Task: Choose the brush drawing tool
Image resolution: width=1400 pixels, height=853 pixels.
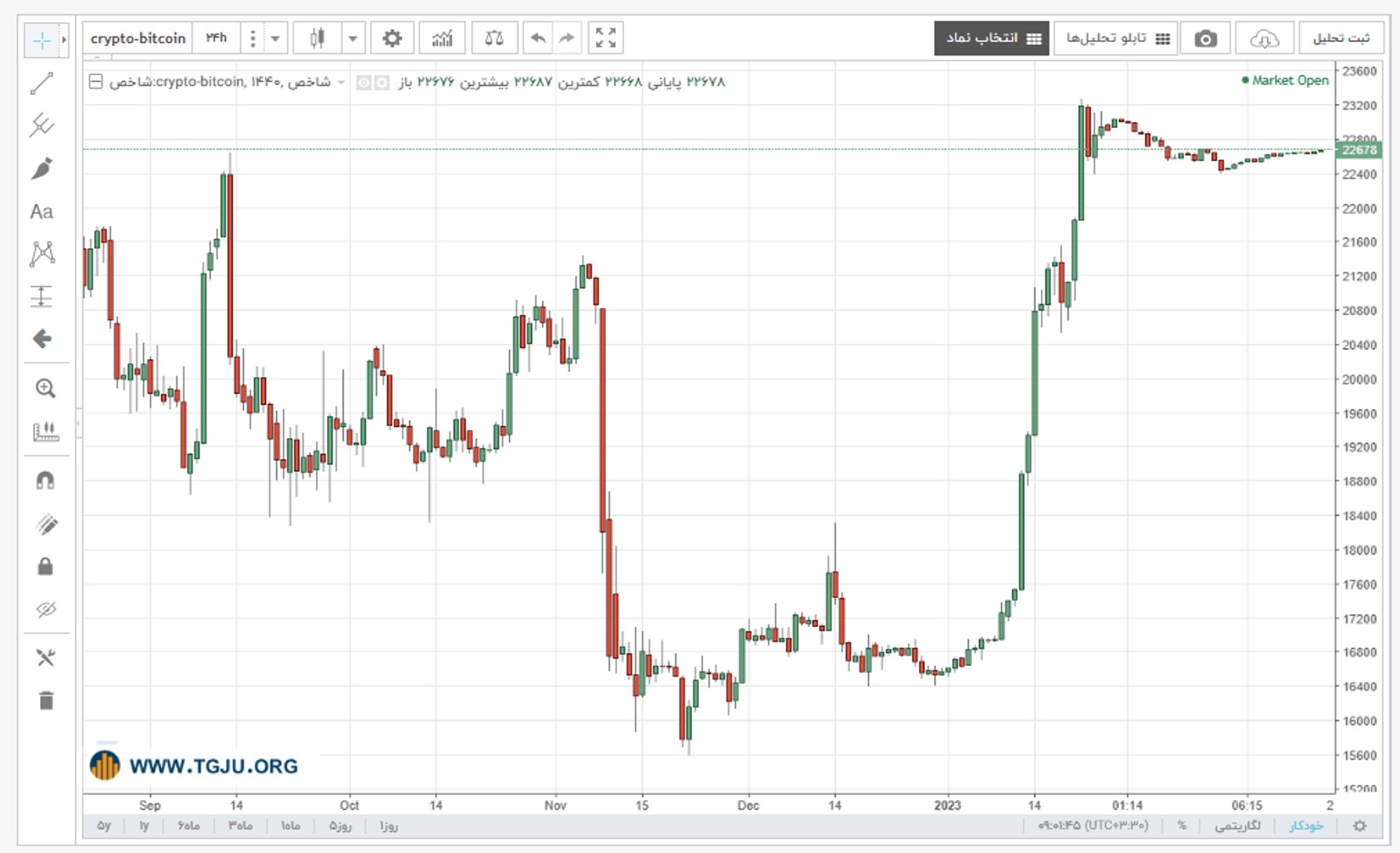Action: click(42, 168)
